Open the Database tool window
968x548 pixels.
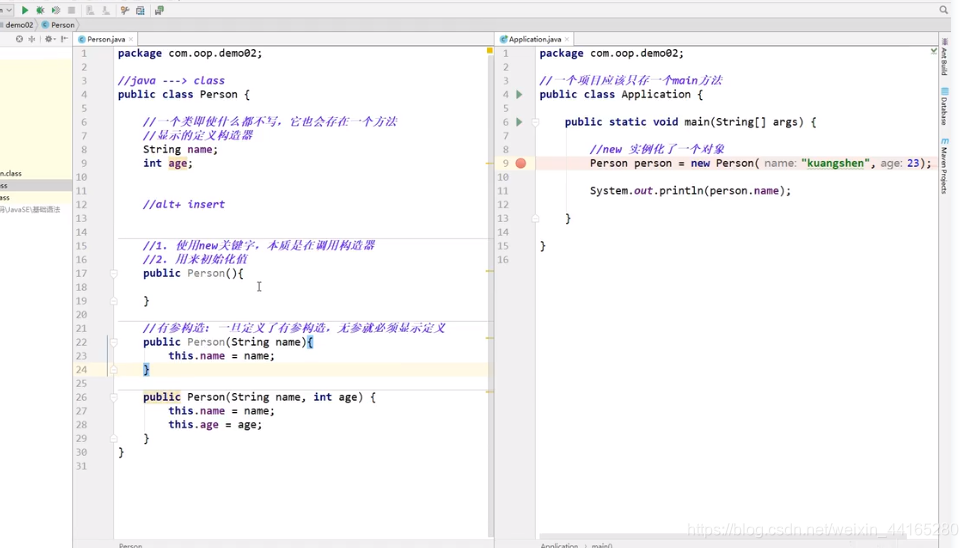coord(945,107)
